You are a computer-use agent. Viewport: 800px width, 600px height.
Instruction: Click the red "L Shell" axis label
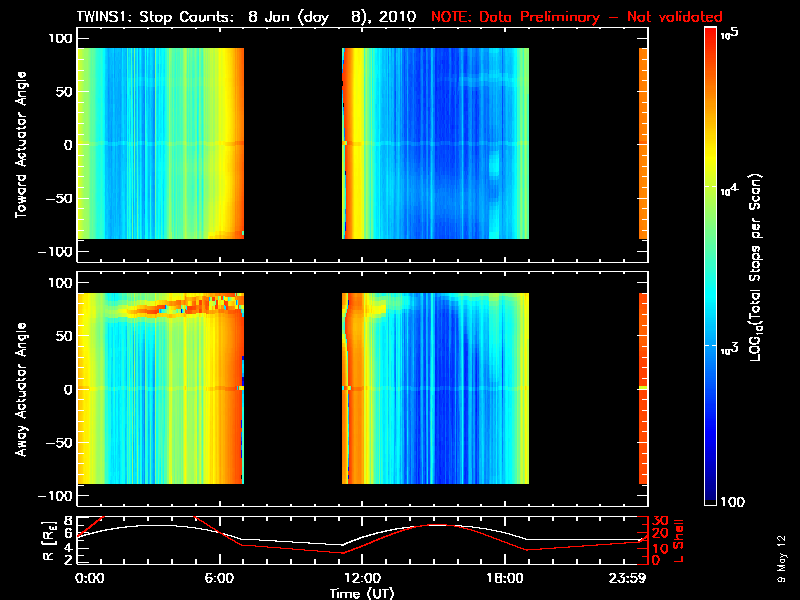[x=679, y=541]
